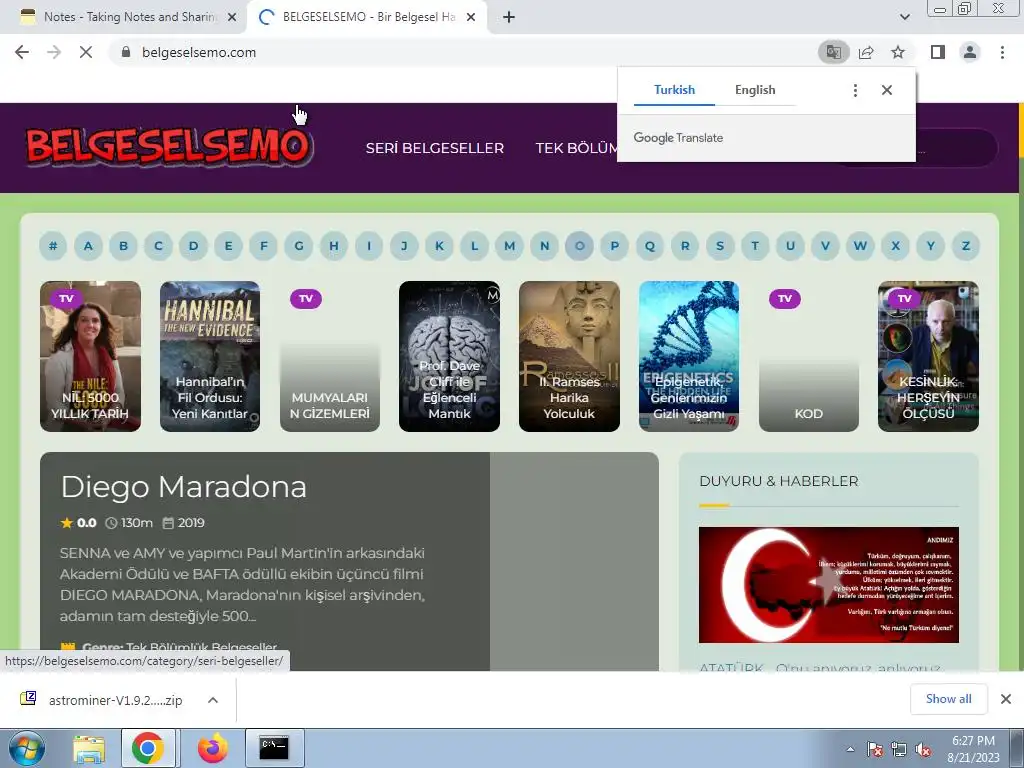Open NİL: 5000 YILLIK TARİH poster

[90, 357]
